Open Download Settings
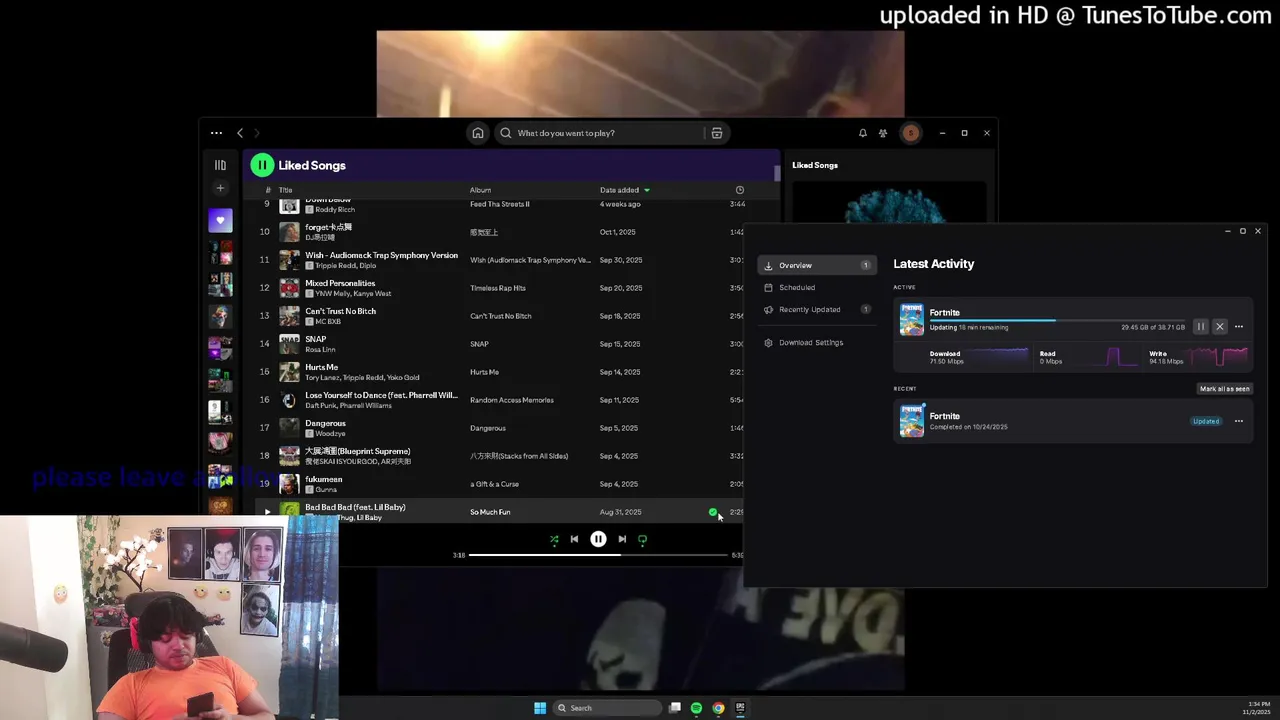 pyautogui.click(x=817, y=342)
